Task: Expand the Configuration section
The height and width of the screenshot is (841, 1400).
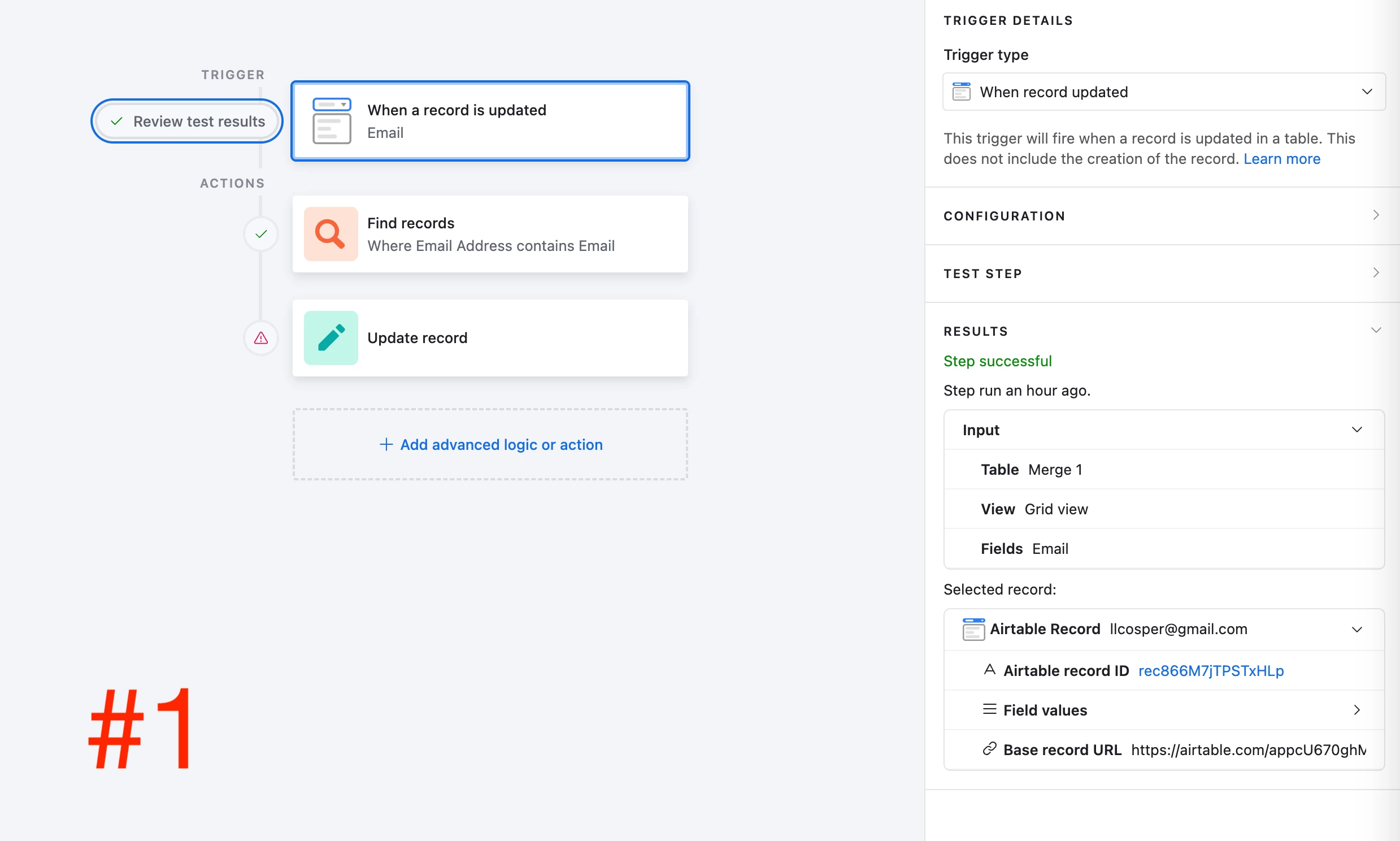Action: coord(1376,215)
